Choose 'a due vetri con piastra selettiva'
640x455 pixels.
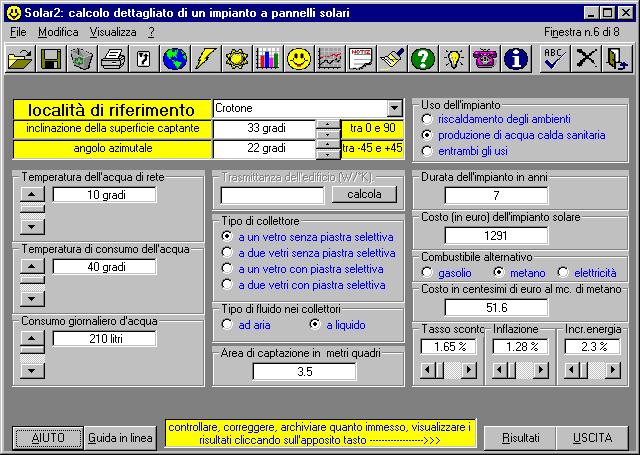[x=227, y=285]
